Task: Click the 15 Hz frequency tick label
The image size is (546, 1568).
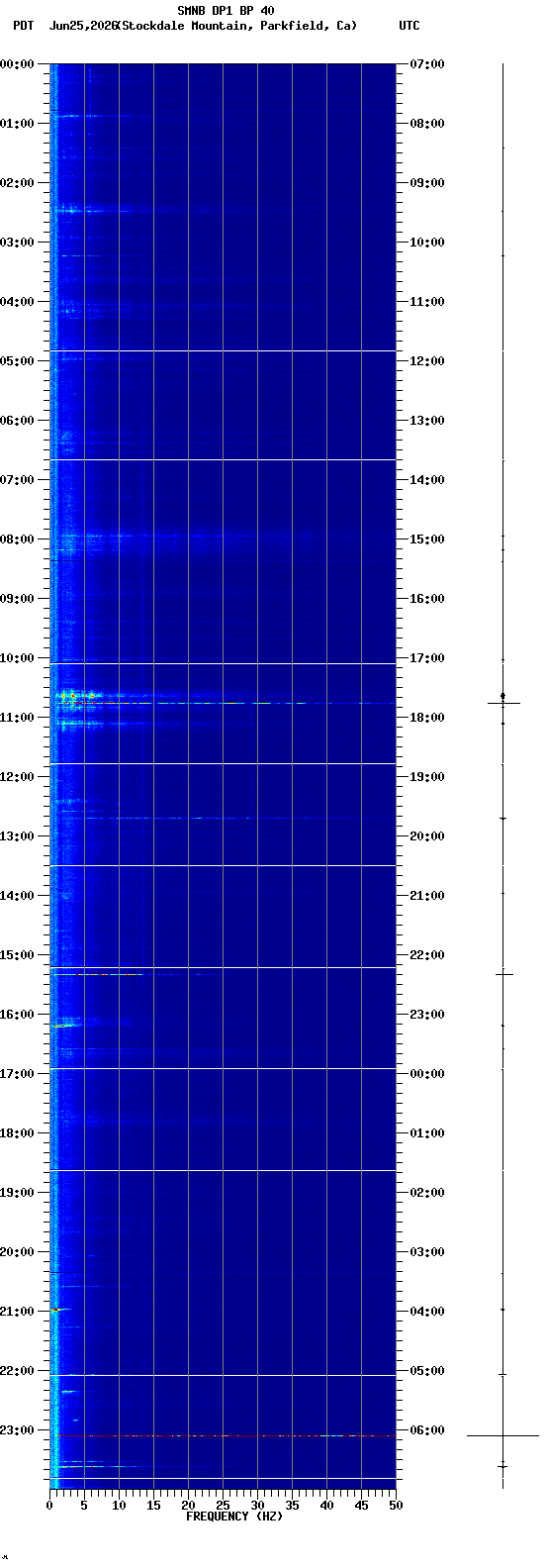Action: tap(153, 1506)
